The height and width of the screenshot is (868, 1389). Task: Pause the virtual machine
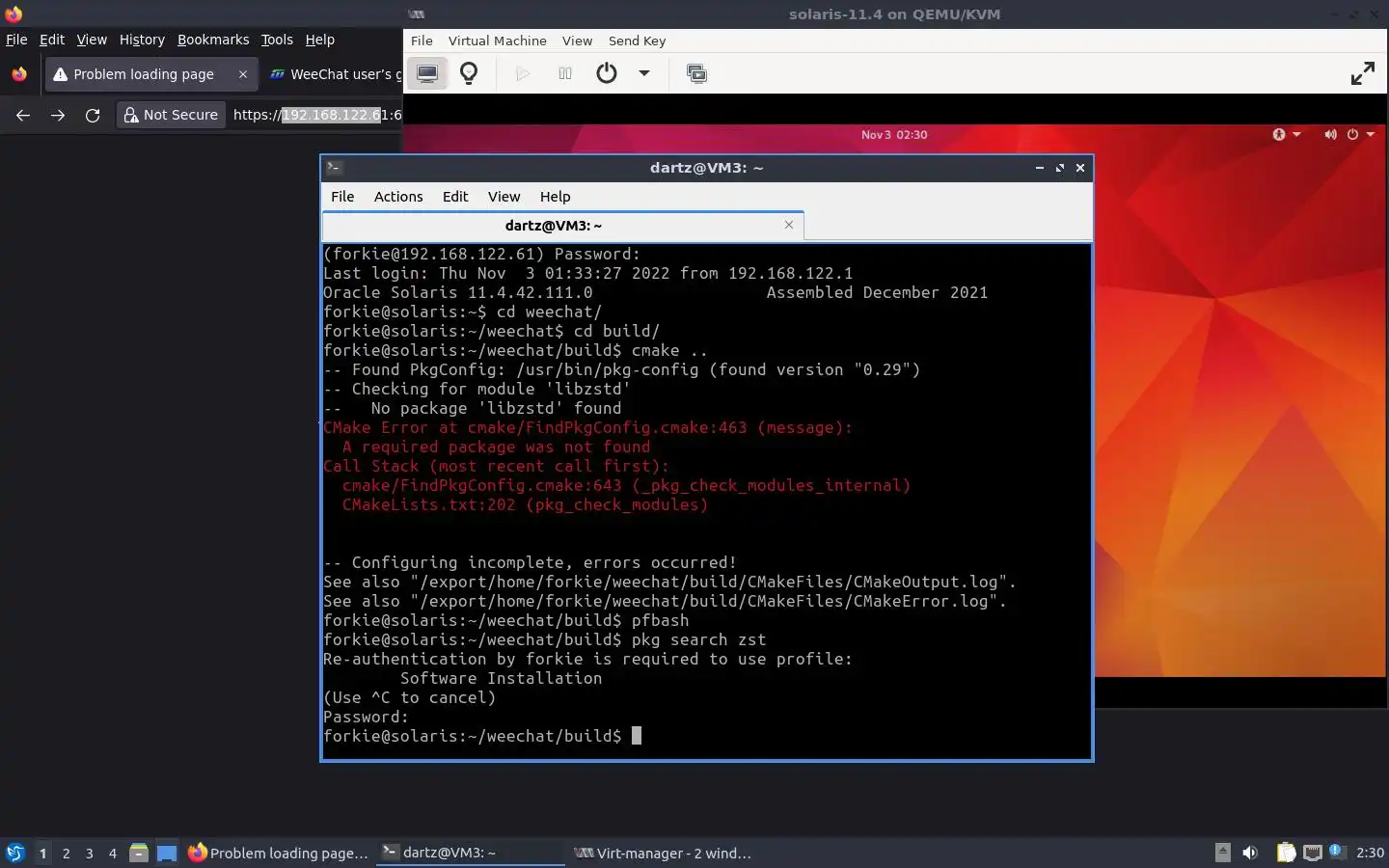[565, 73]
